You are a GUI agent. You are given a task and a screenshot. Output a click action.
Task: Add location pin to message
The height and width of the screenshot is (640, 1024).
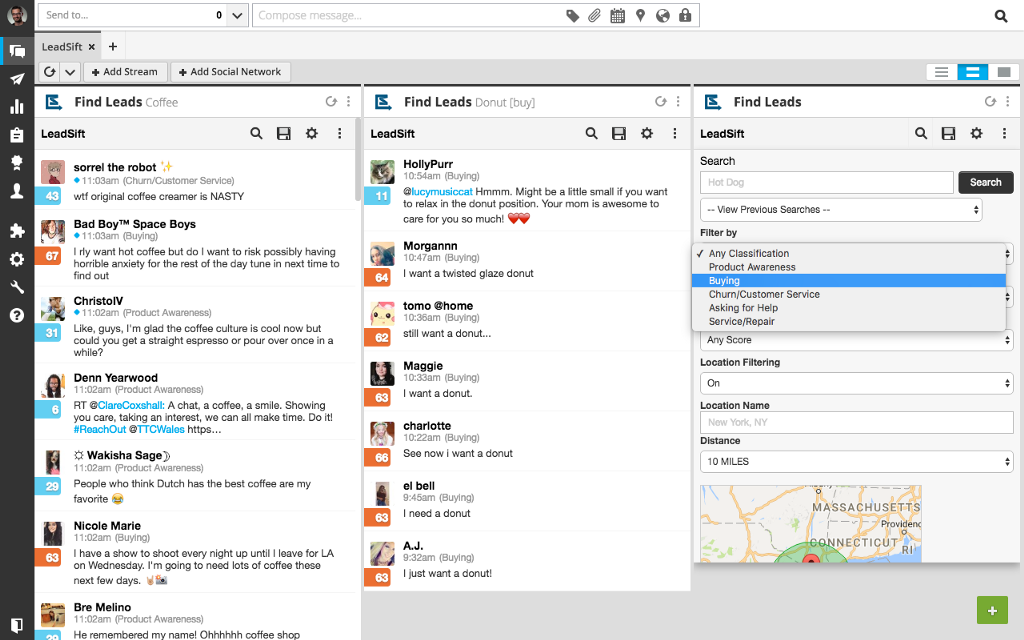point(641,16)
